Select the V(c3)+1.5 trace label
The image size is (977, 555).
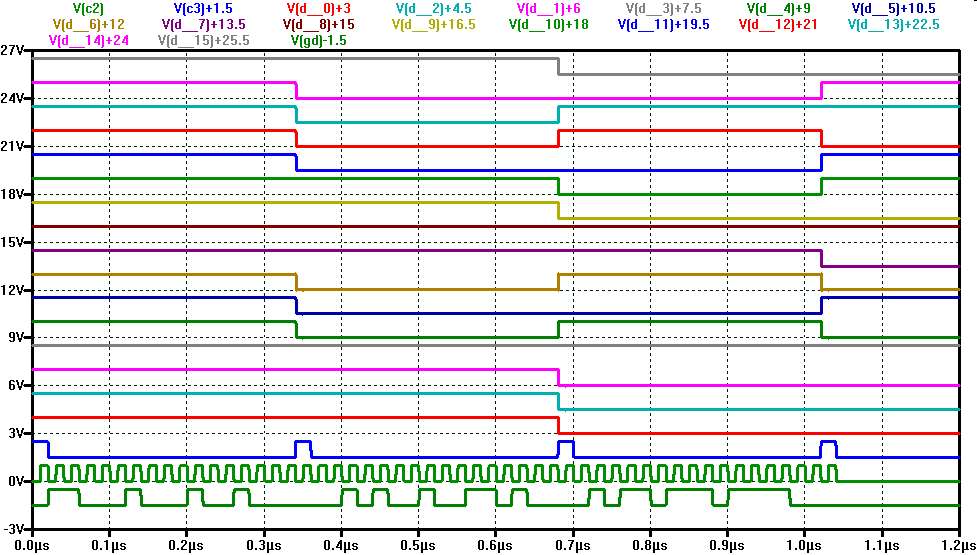click(196, 8)
